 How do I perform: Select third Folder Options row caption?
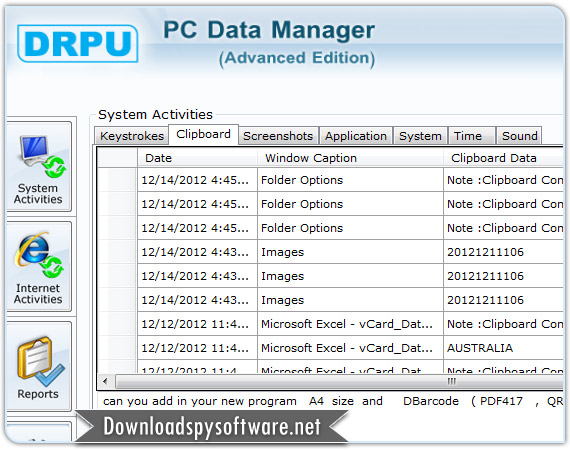350,228
